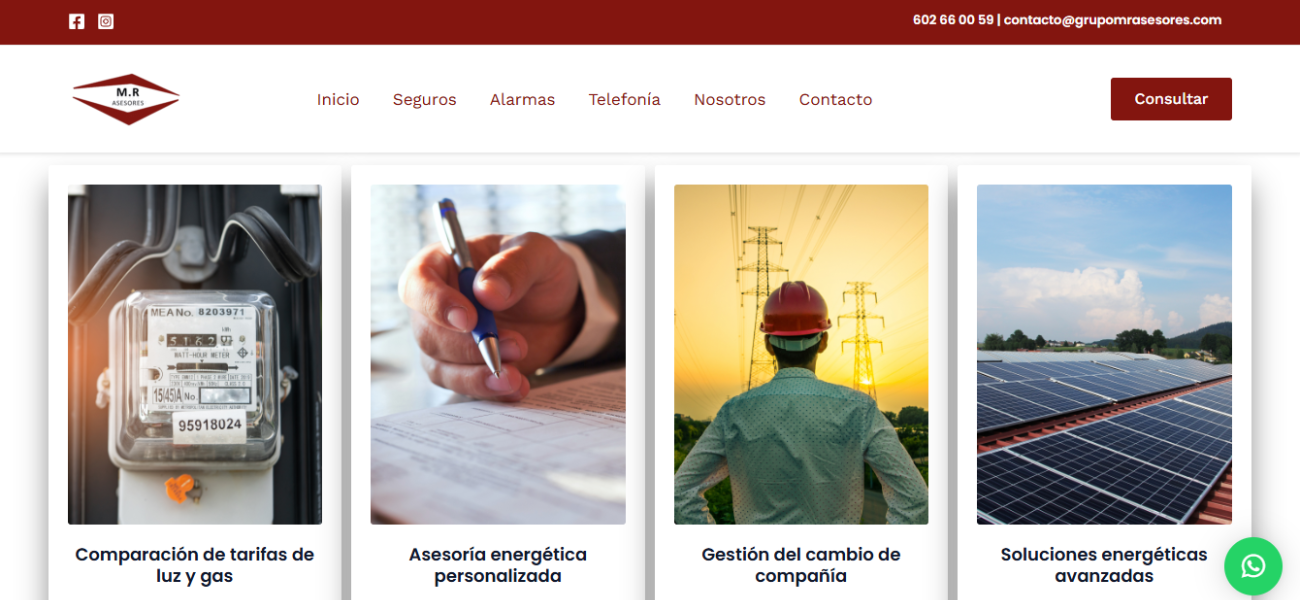Navigate to the Nosotros section

coord(729,100)
